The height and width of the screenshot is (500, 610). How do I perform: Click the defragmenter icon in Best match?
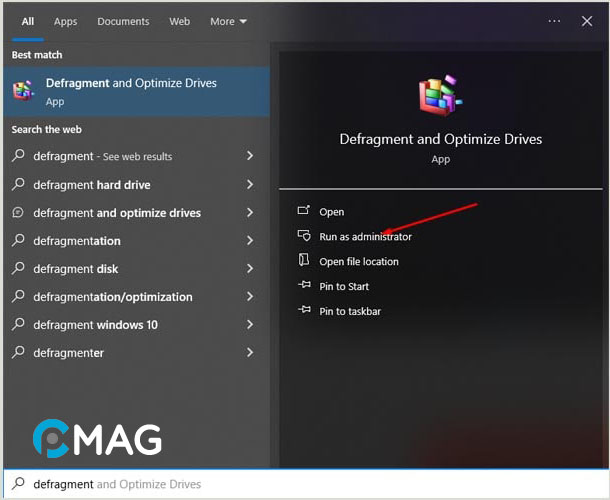click(x=23, y=91)
